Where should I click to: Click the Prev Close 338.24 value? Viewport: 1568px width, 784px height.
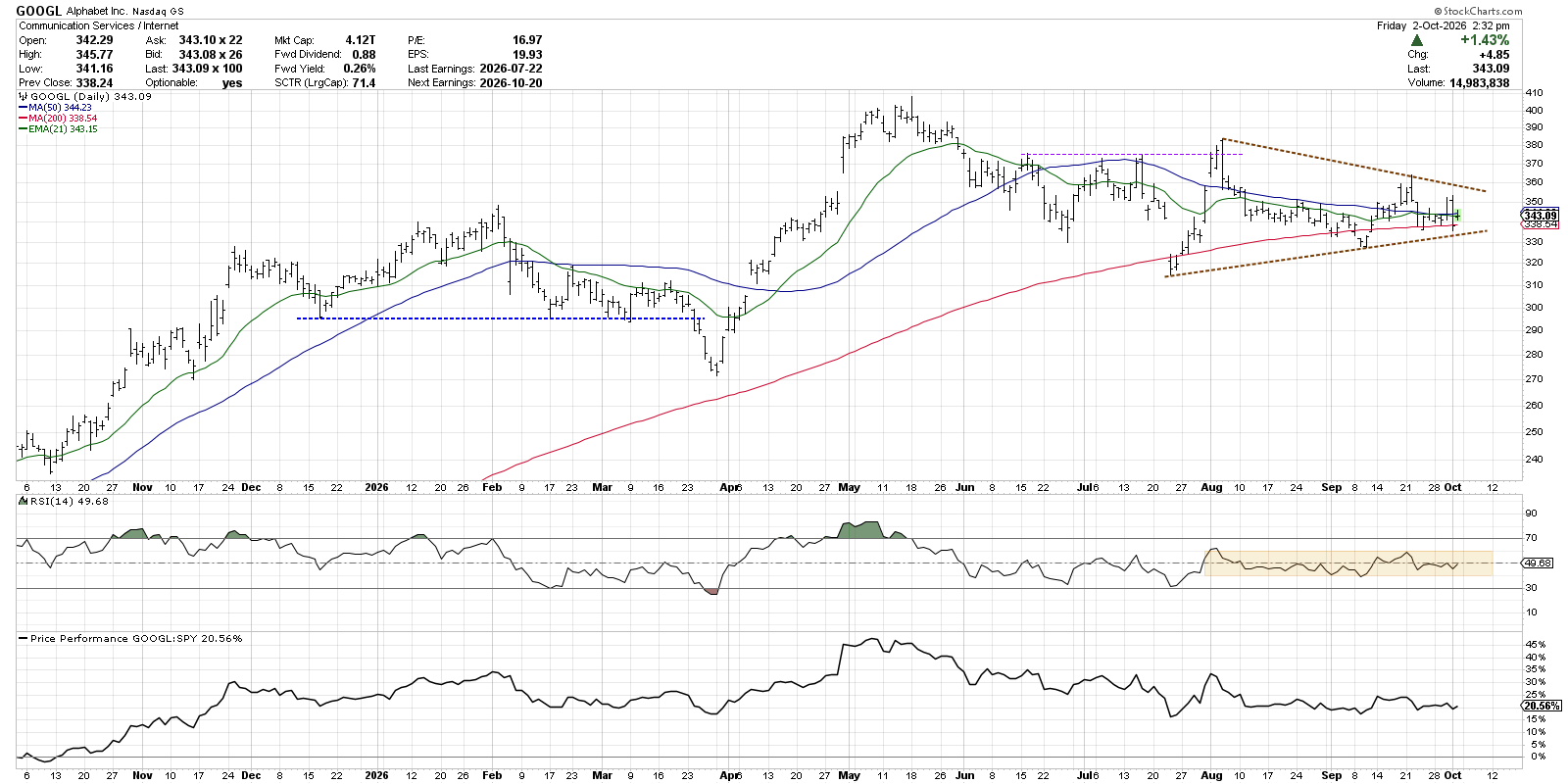pyautogui.click(x=94, y=83)
